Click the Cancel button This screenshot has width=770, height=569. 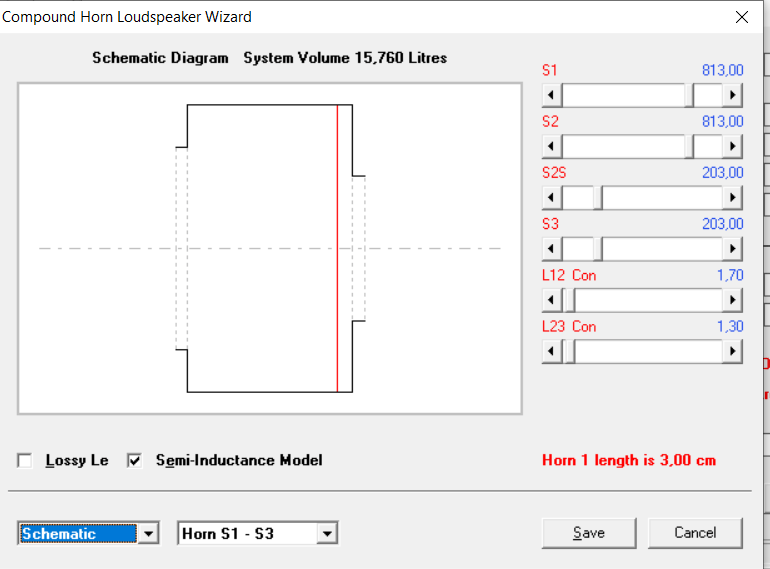695,533
